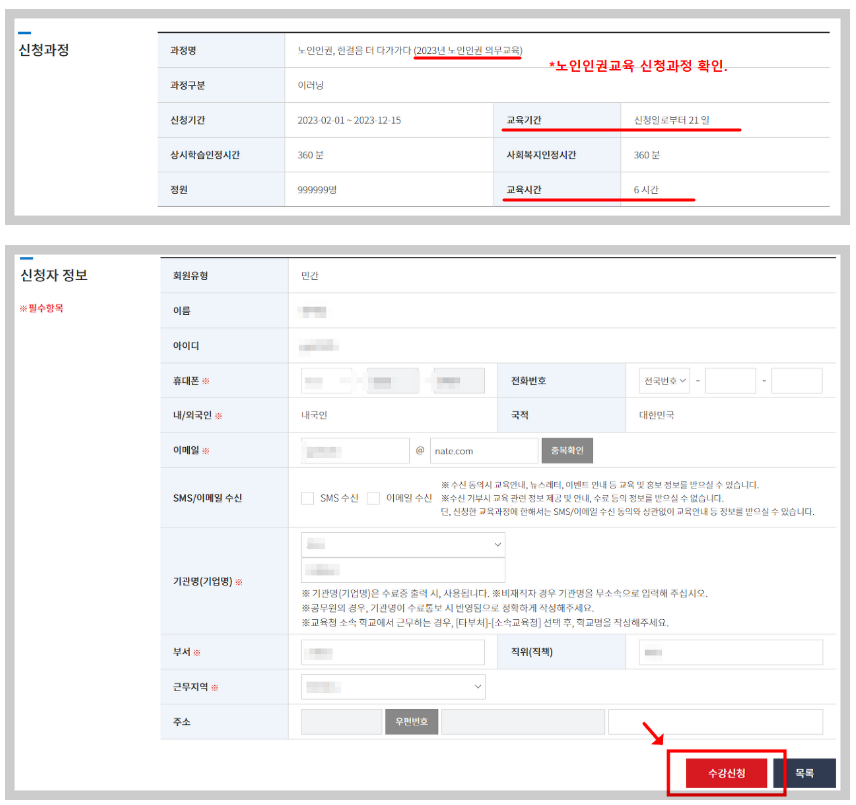Click the detailed address field in 주소 row
The image size is (856, 805).
click(715, 721)
